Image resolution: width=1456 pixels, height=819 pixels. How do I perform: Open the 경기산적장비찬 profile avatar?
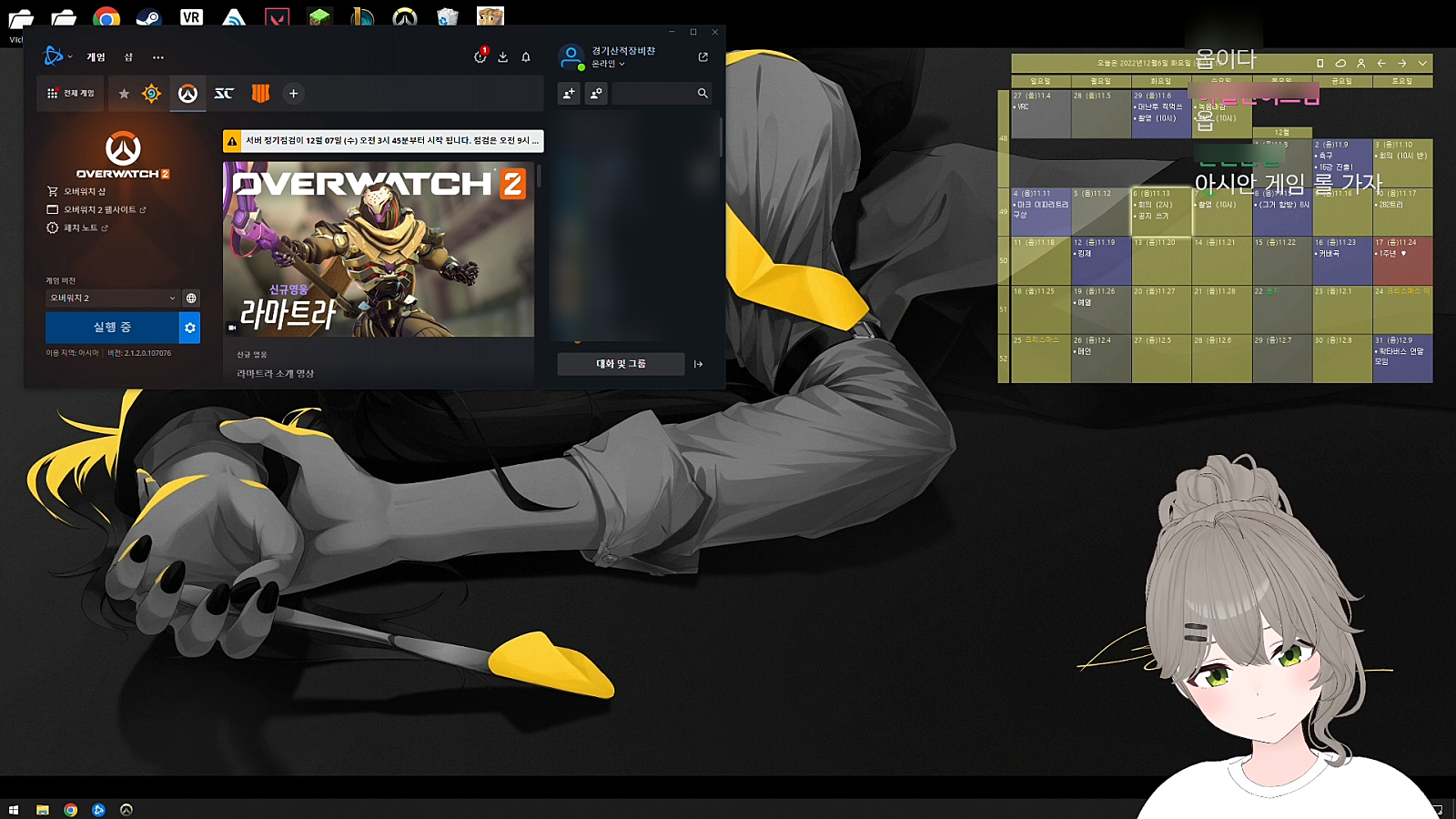(571, 57)
